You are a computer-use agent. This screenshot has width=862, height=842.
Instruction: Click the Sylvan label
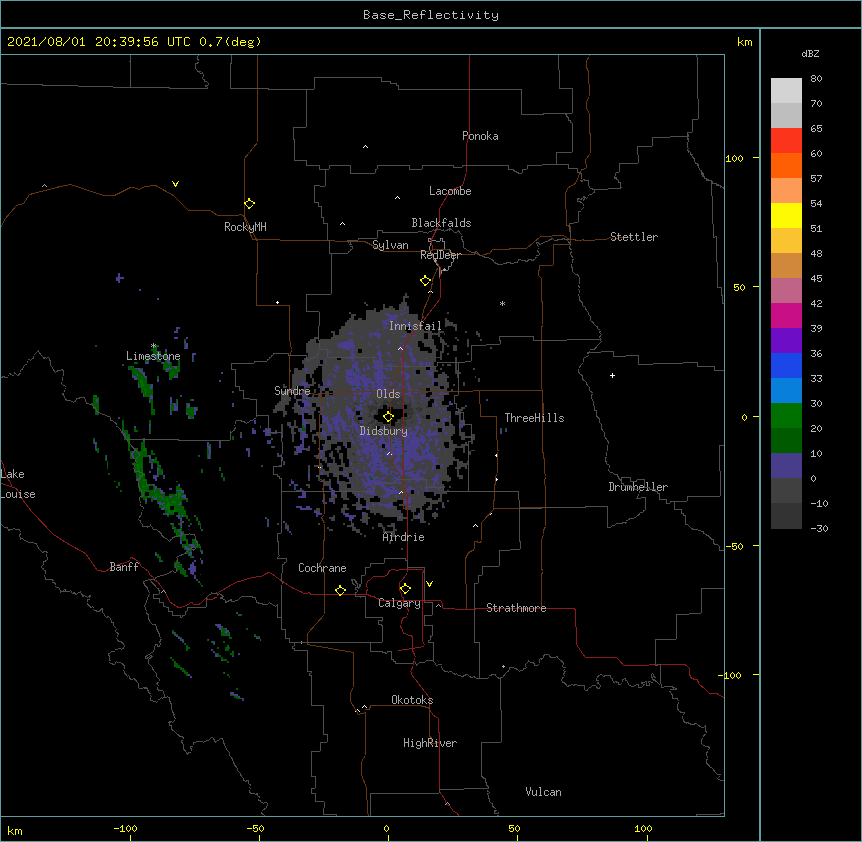[x=390, y=245]
